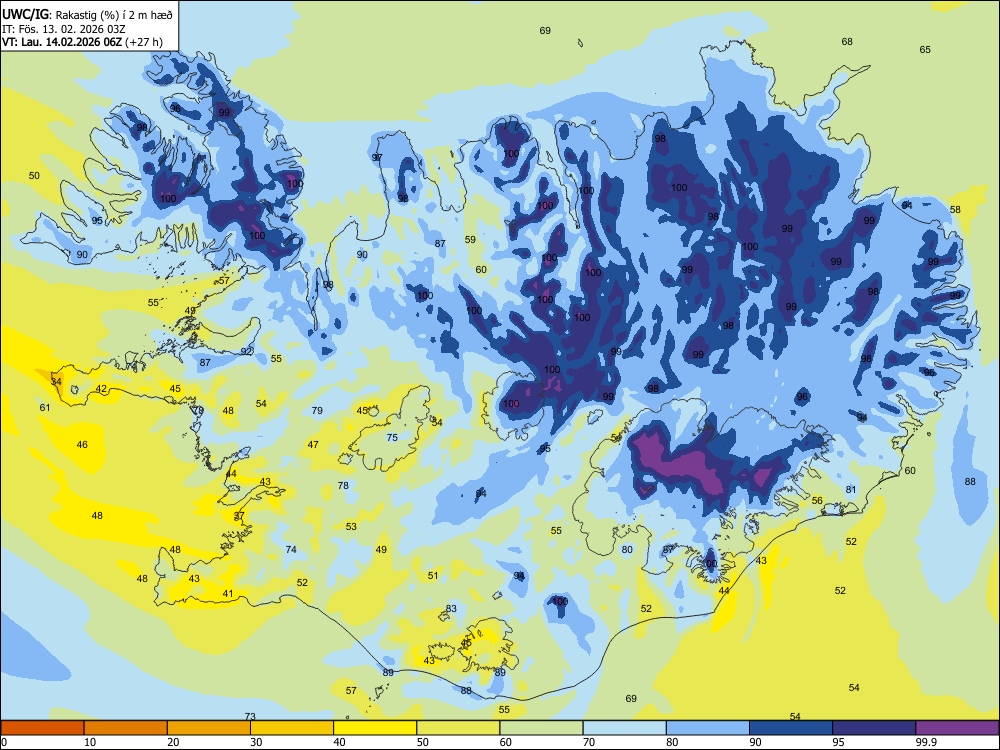Image resolution: width=1000 pixels, height=750 pixels.
Task: Click the purple above-99.9 legend swatch
Action: click(957, 728)
